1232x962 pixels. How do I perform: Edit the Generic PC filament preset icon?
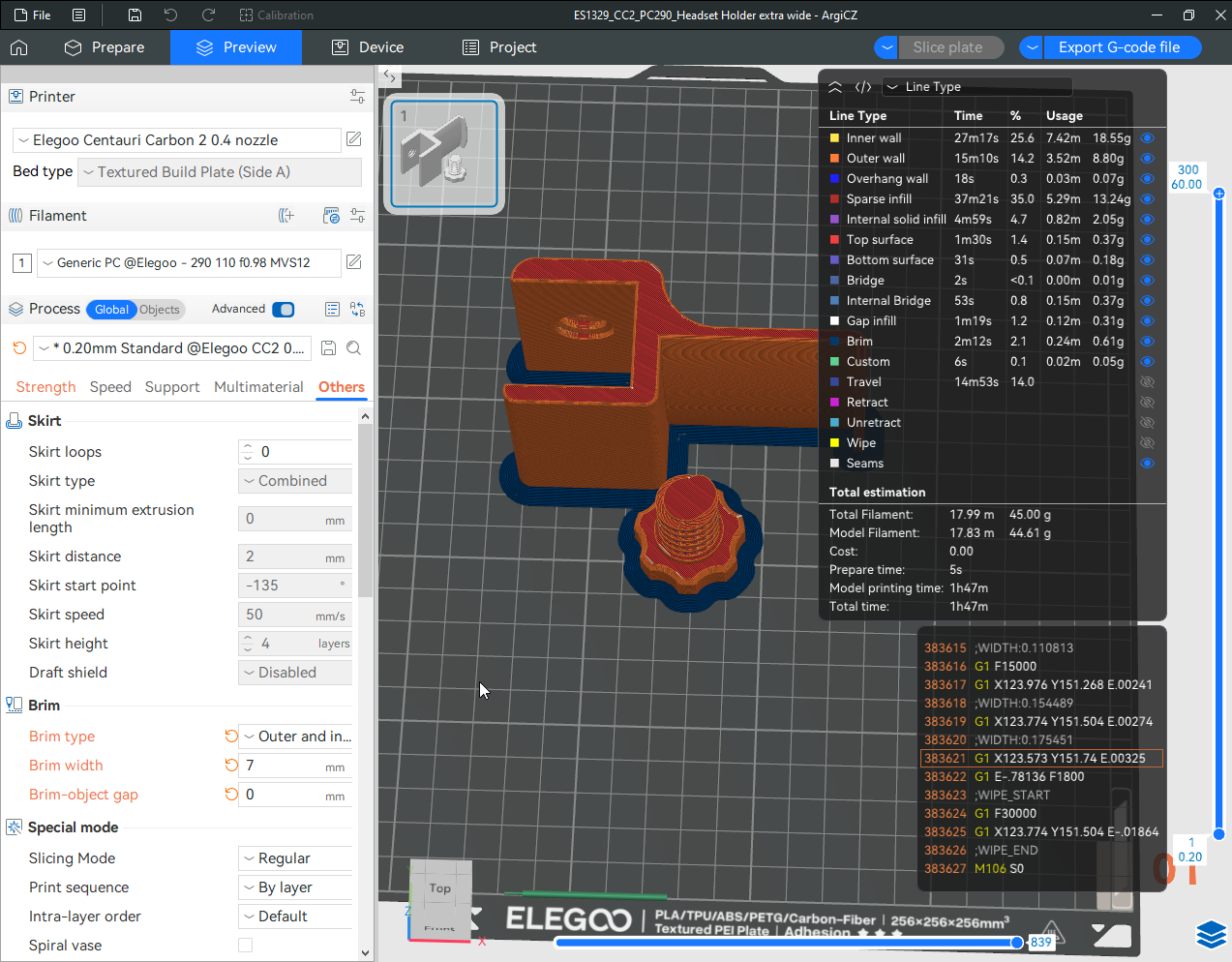click(x=354, y=262)
